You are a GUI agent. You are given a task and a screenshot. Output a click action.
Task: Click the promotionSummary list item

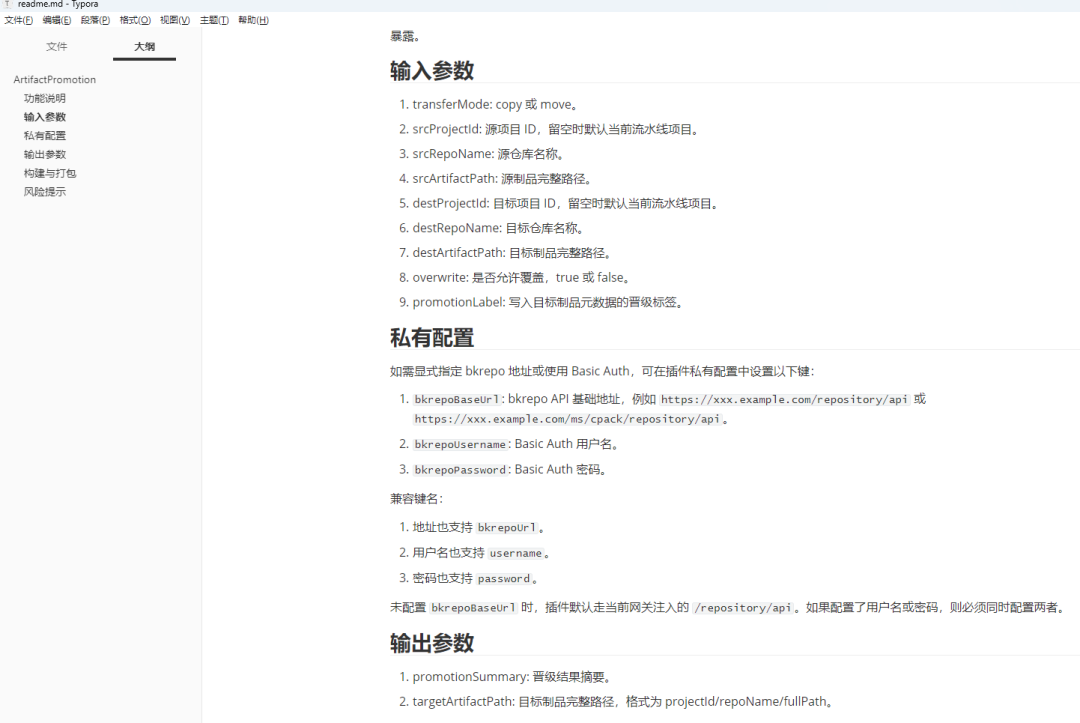point(512,677)
